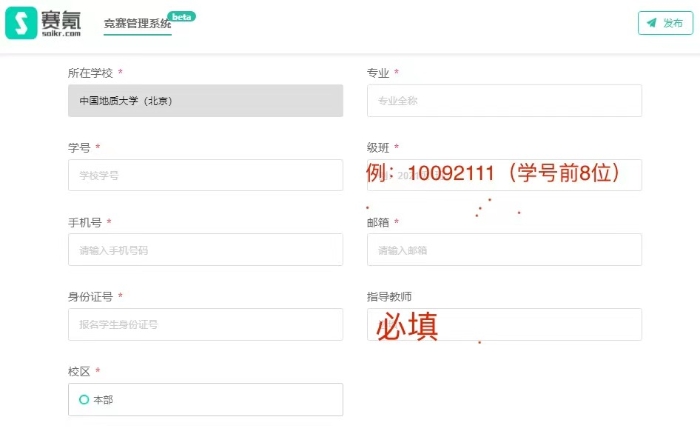Image resolution: width=700 pixels, height=434 pixels.
Task: Focus the 班级 class input field
Action: click(504, 175)
